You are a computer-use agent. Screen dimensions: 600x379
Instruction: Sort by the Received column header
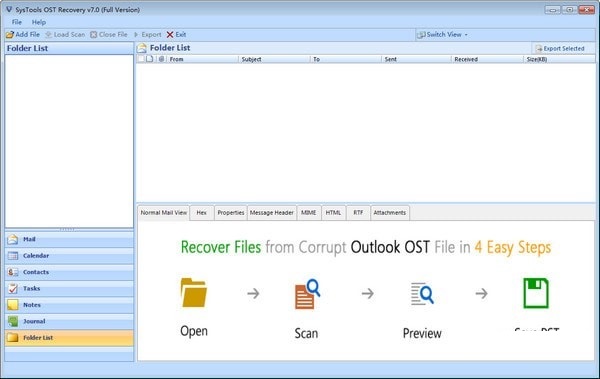(488, 59)
